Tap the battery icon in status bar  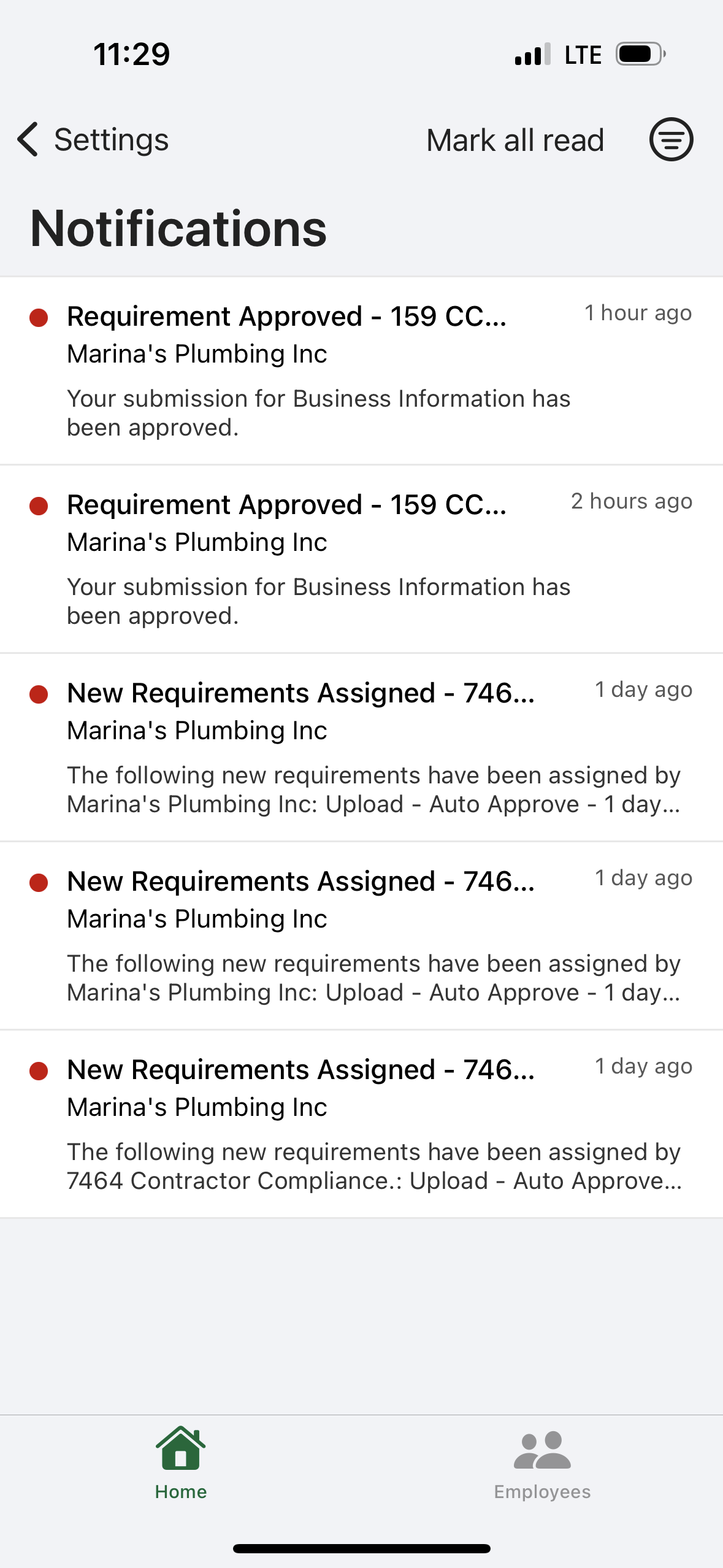point(640,54)
